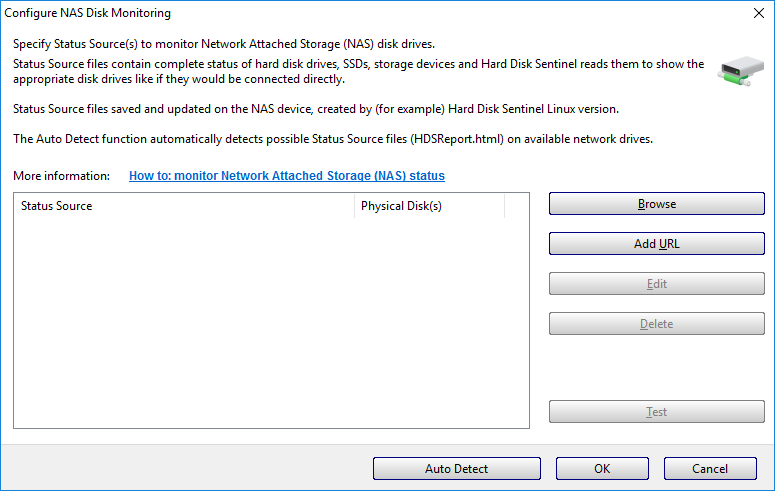Cancel the NAS configuration dialog
This screenshot has width=775, height=491.
click(x=710, y=469)
